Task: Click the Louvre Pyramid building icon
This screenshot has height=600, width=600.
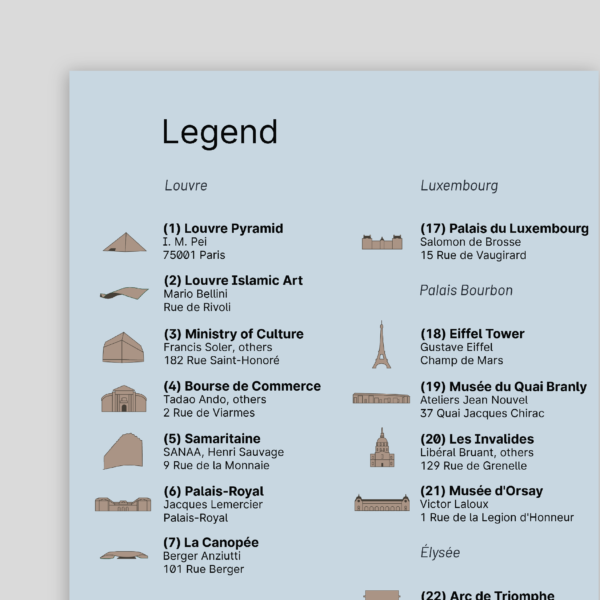Action: (124, 242)
